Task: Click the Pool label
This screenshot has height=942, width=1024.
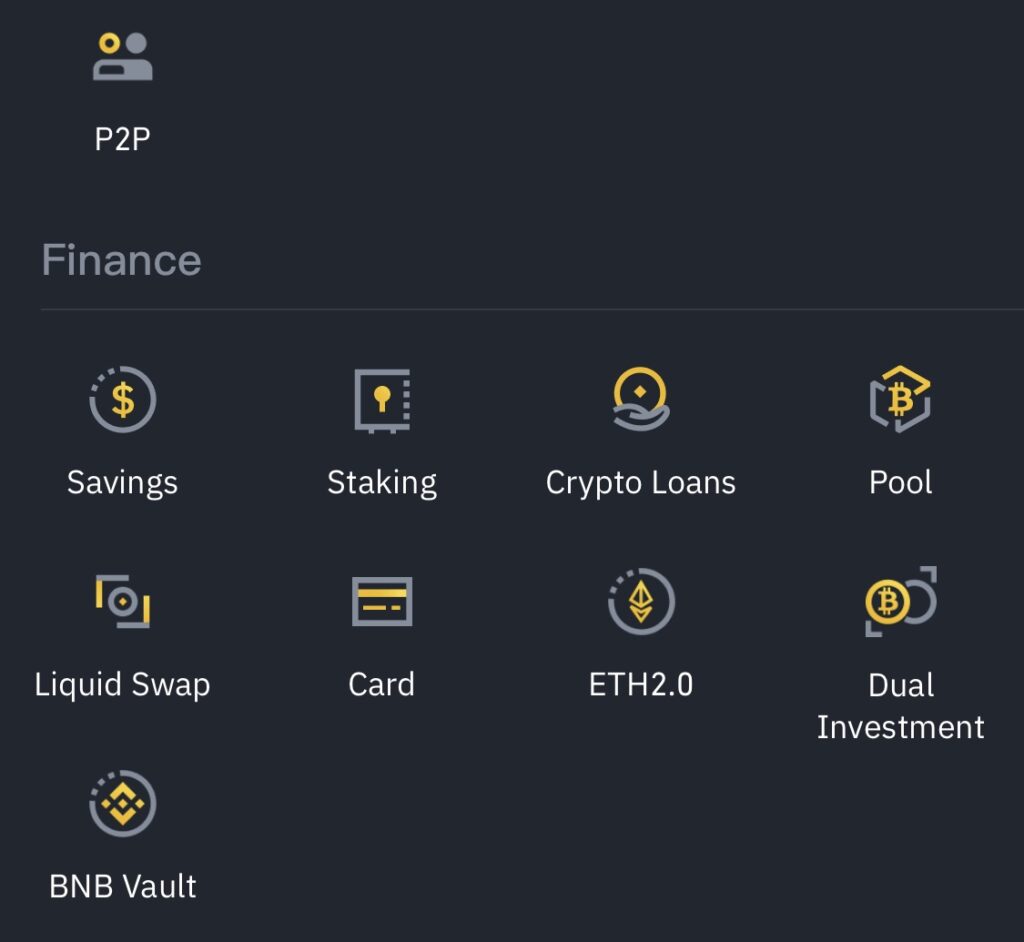Action: click(901, 483)
